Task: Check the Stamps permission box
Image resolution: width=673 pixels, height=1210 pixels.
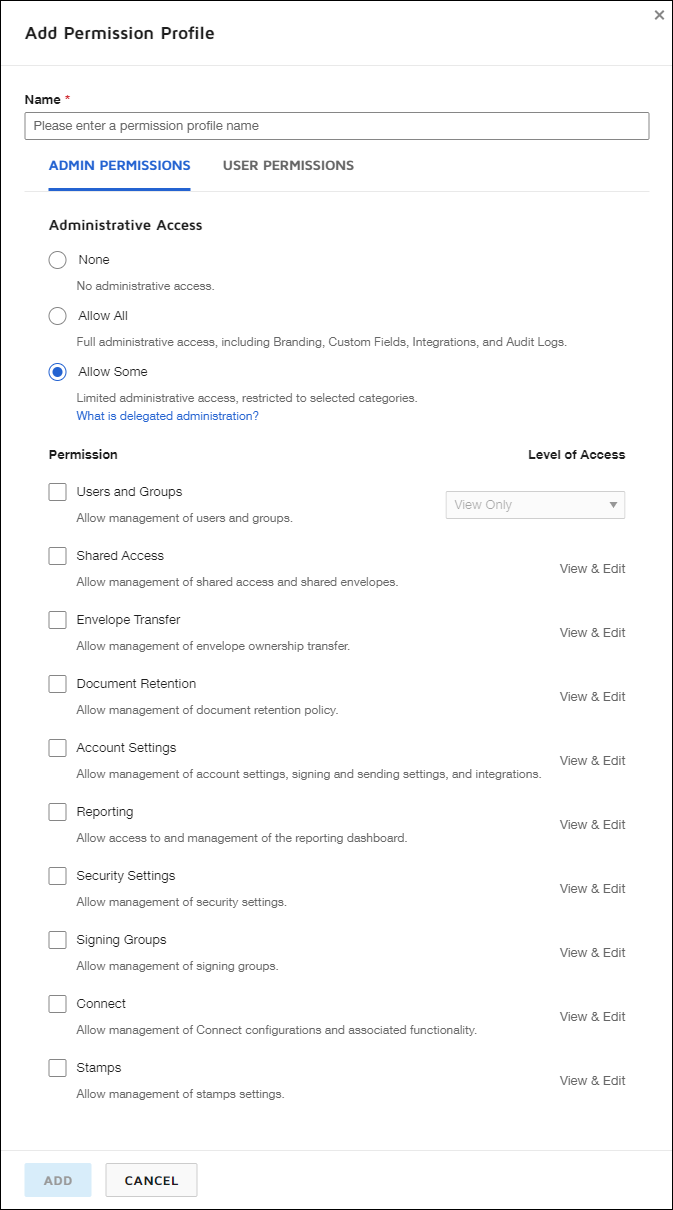Action: point(57,1067)
